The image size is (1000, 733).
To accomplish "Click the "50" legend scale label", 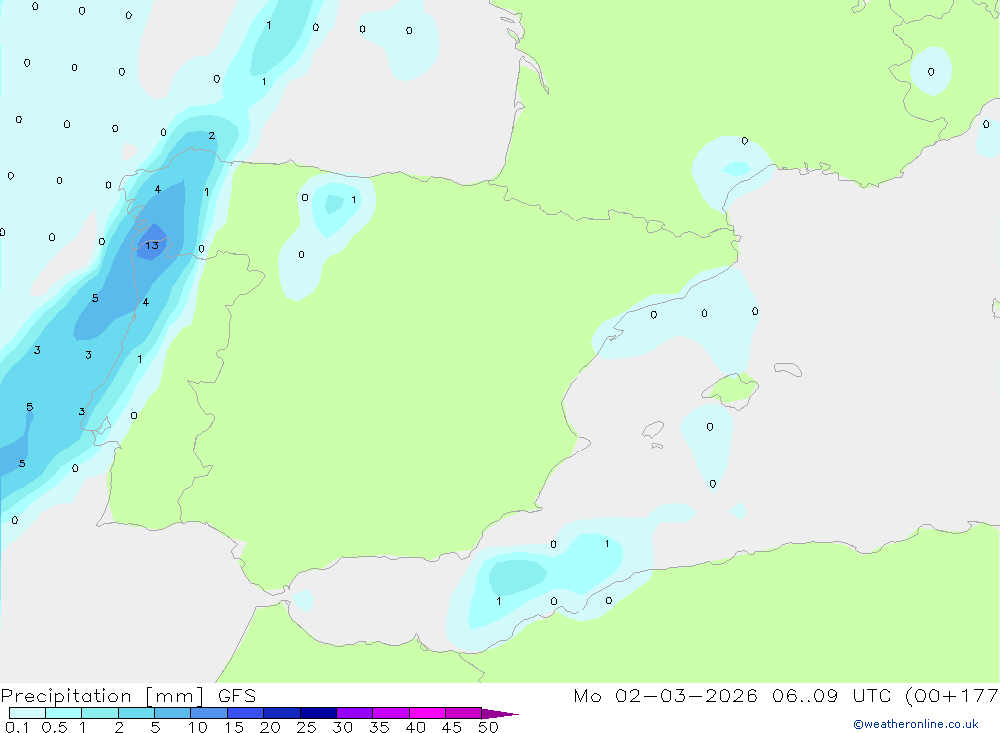I will coord(488,727).
